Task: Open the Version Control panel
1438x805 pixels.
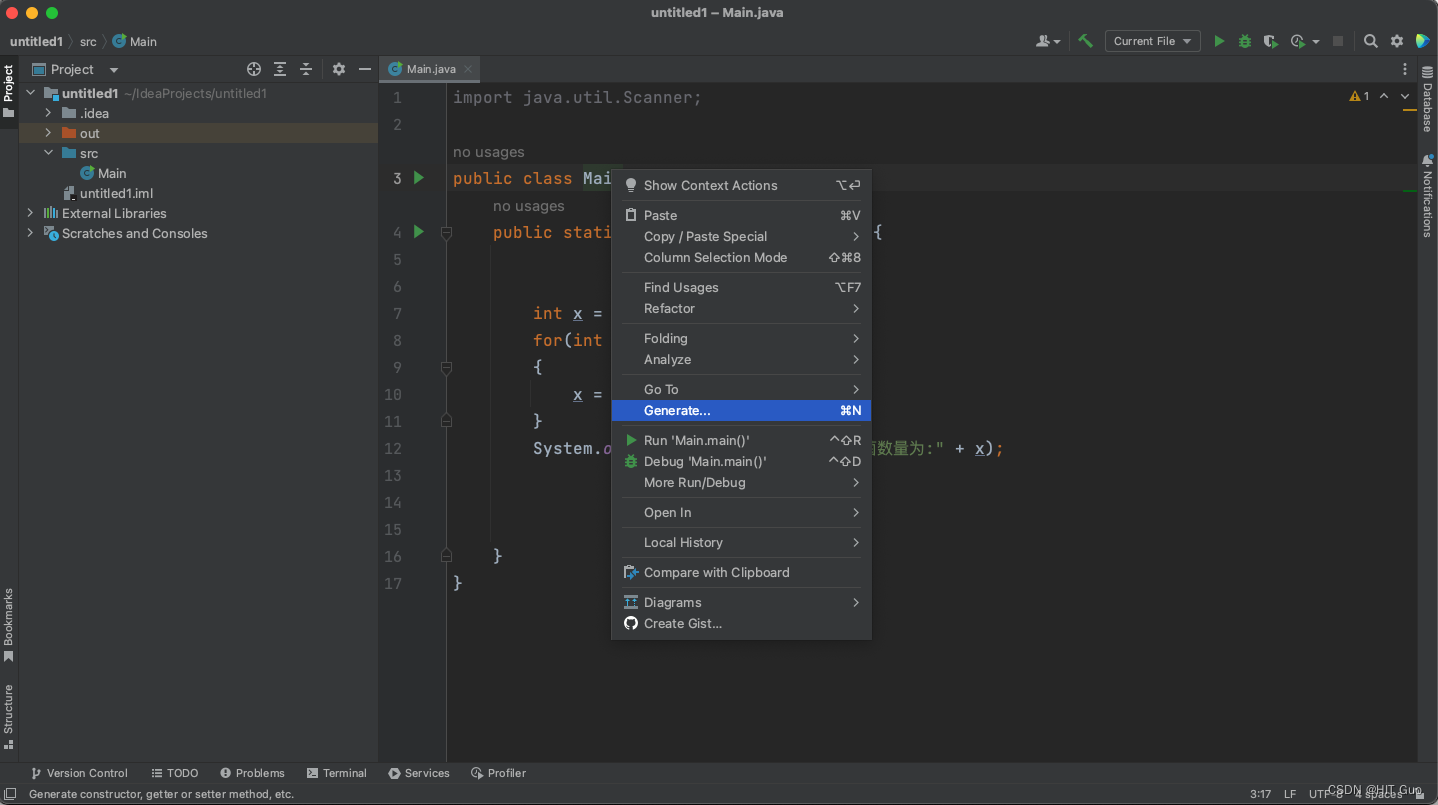Action: pos(79,772)
